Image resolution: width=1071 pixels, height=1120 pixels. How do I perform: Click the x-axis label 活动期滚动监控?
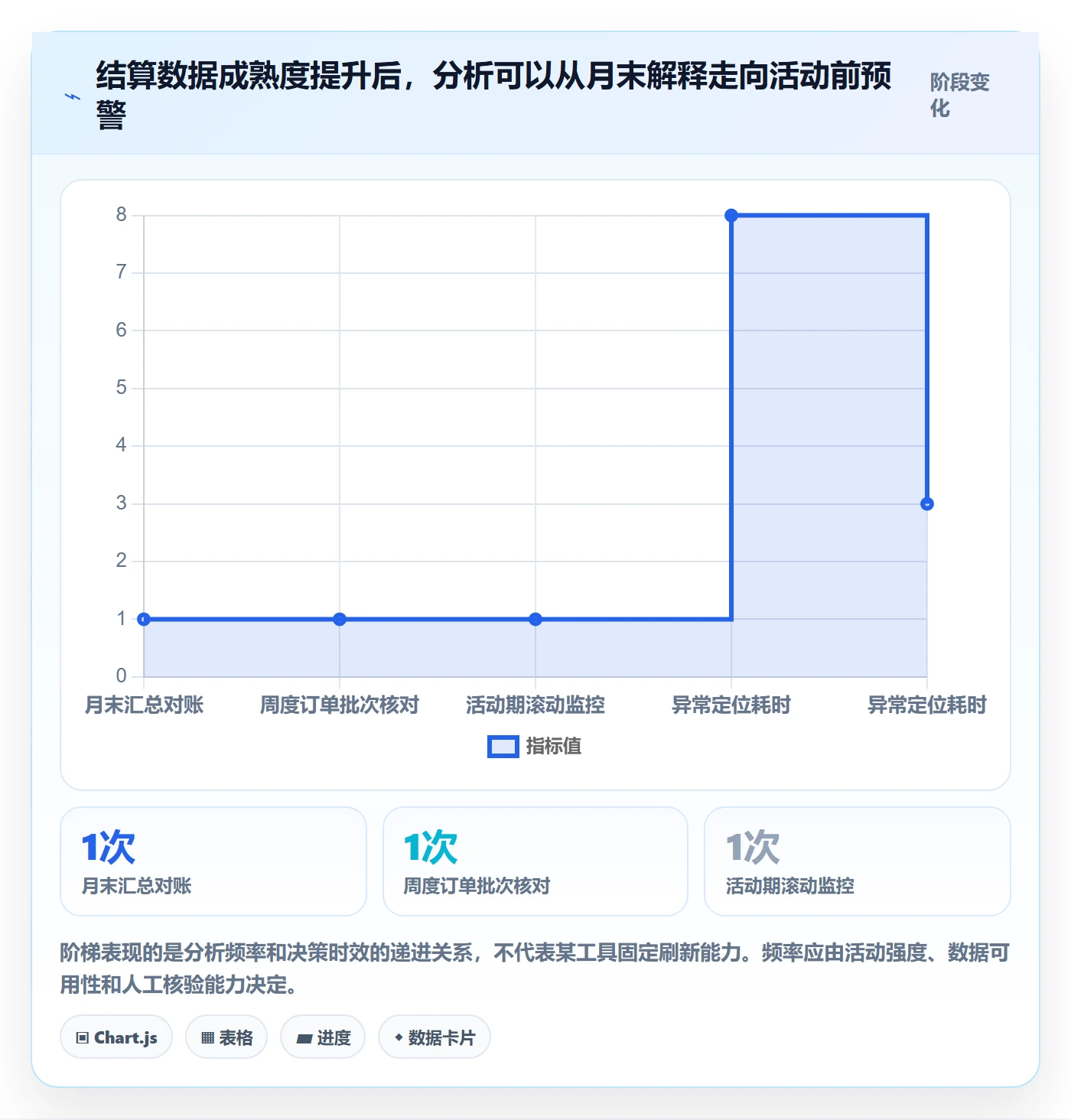[535, 705]
